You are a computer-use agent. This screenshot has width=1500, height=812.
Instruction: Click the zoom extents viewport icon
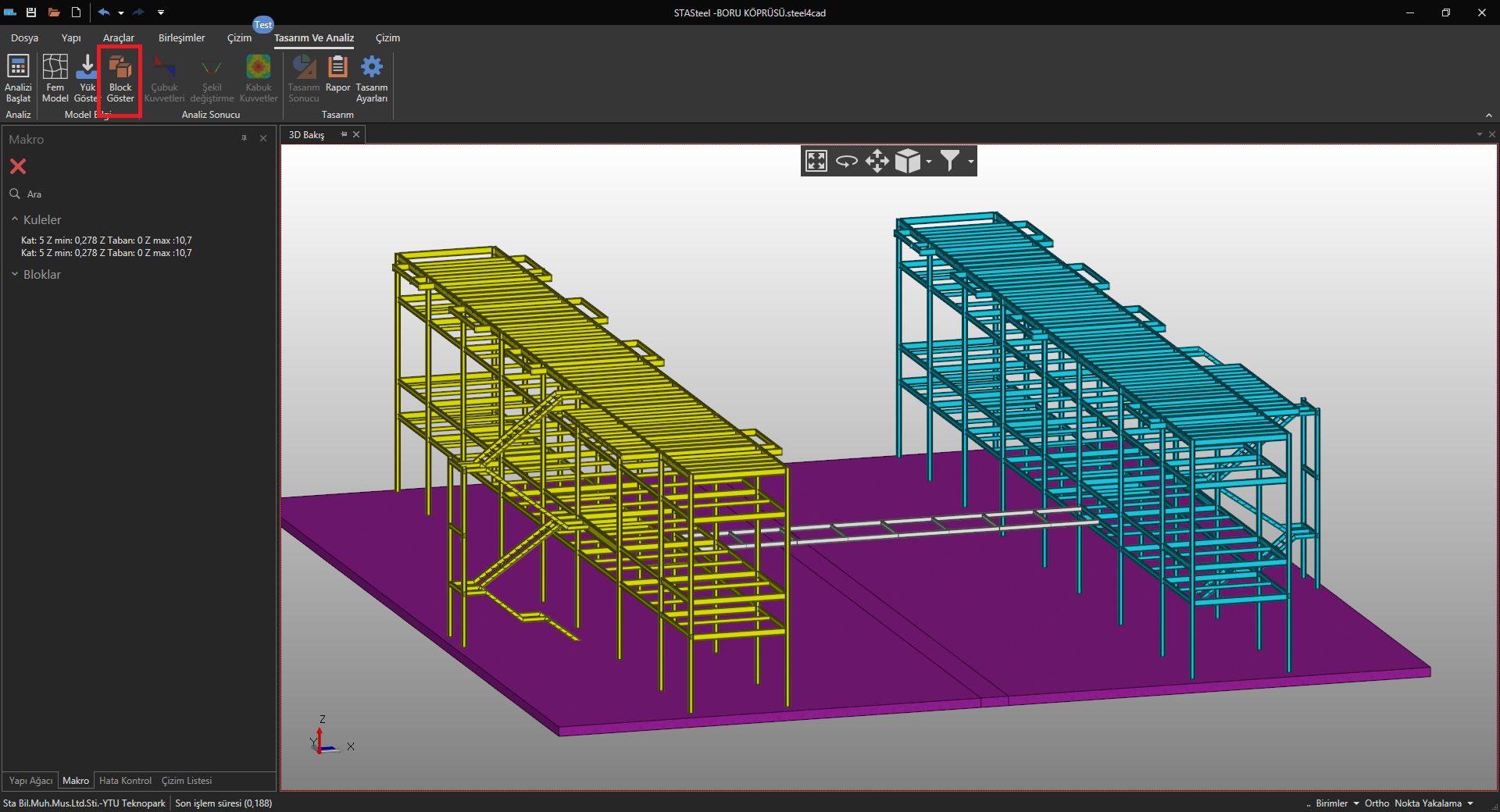coord(816,161)
